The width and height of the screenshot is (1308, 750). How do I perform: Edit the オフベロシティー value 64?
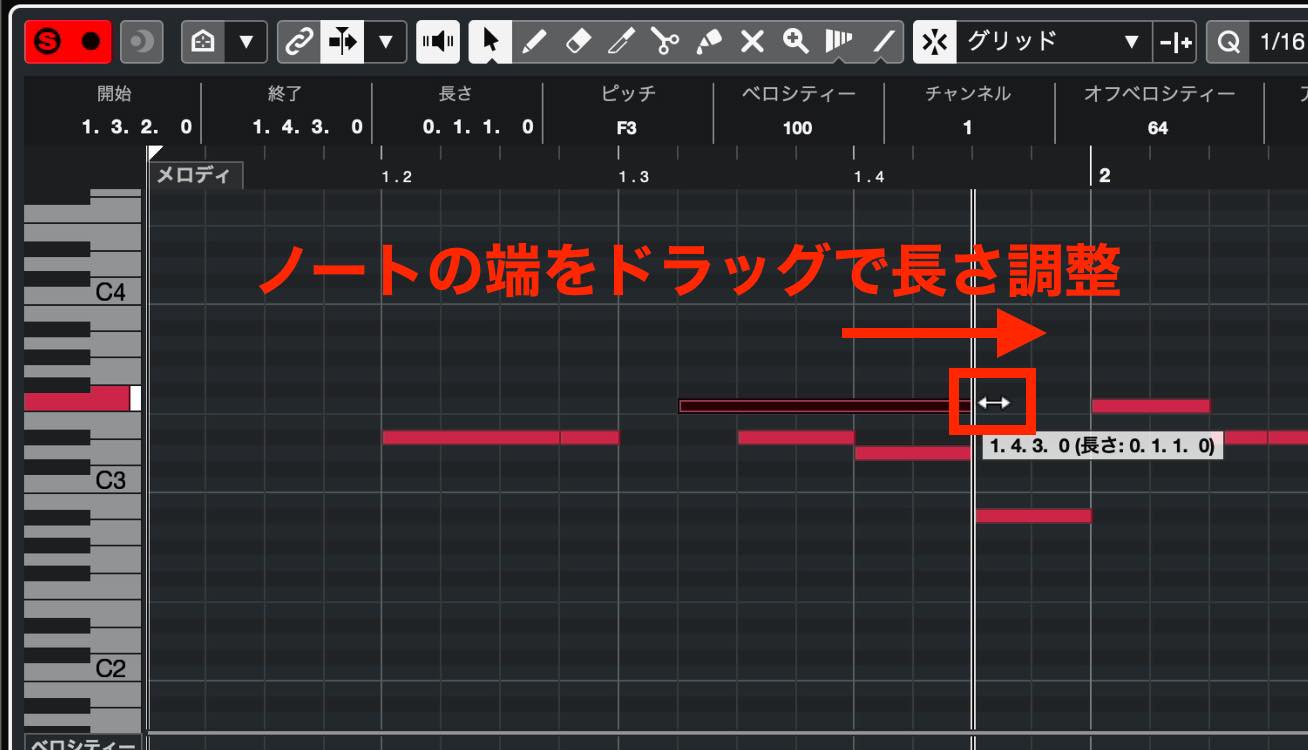[1158, 128]
